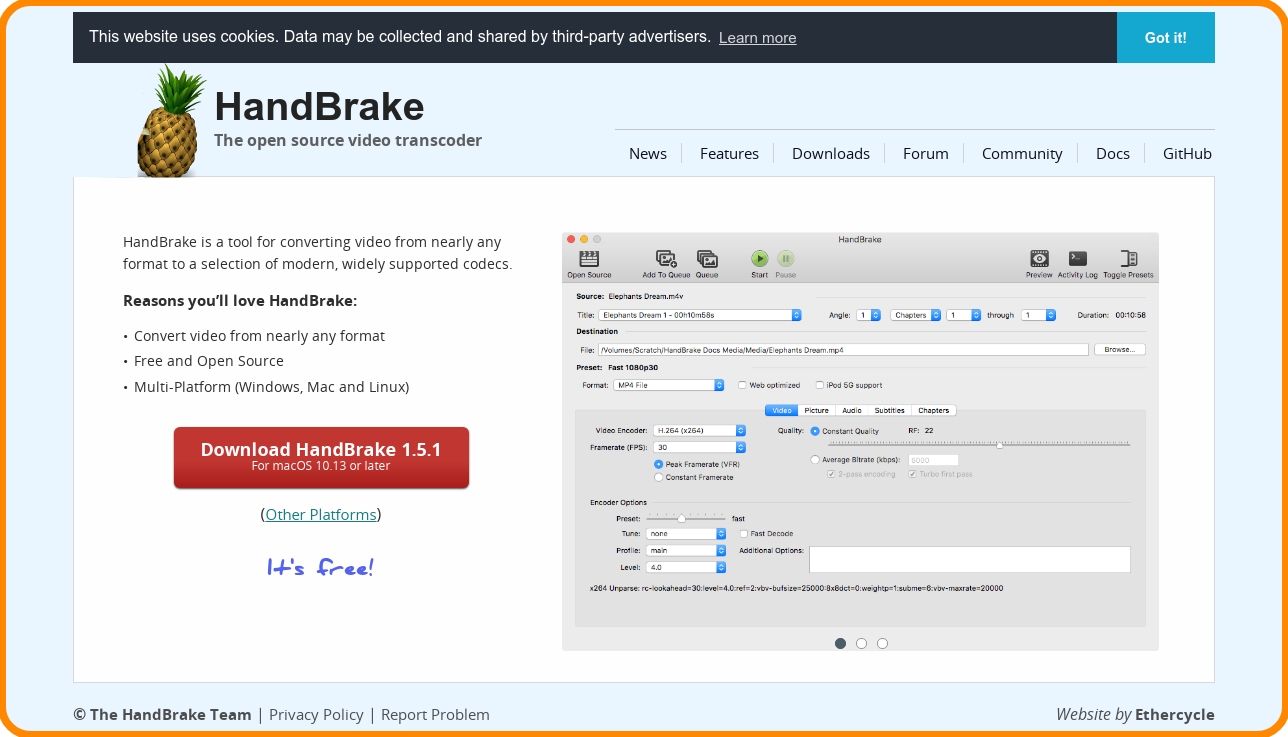Click the Additional Options text box
This screenshot has width=1288, height=737.
pos(970,559)
